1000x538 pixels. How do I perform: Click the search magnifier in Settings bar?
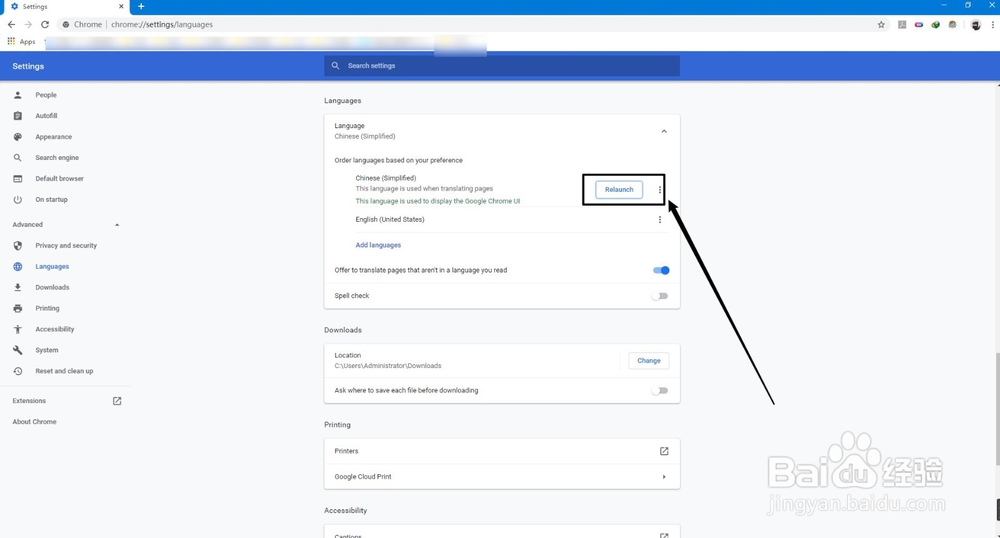tap(335, 66)
